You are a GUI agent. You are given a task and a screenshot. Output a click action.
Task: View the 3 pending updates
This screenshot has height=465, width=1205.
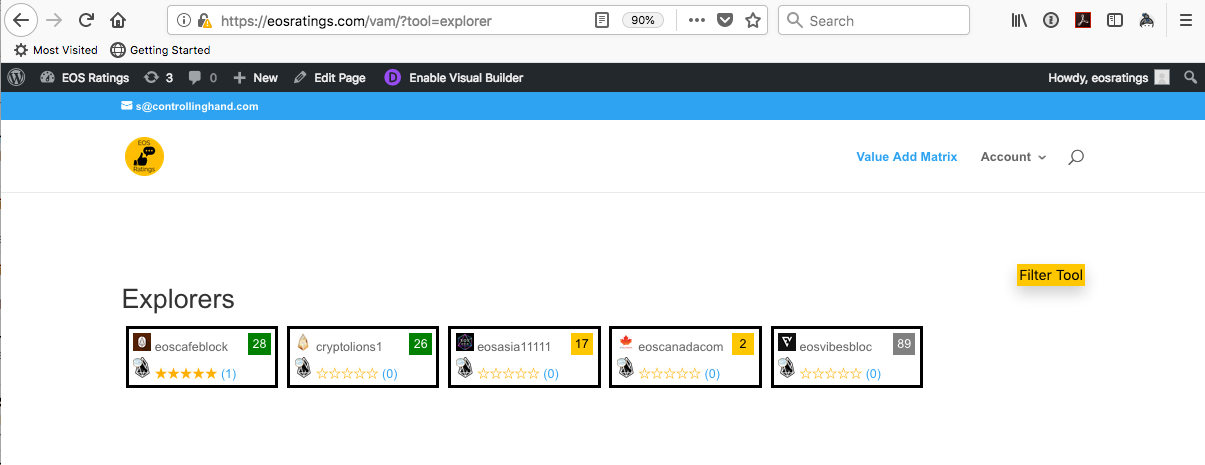click(x=159, y=77)
